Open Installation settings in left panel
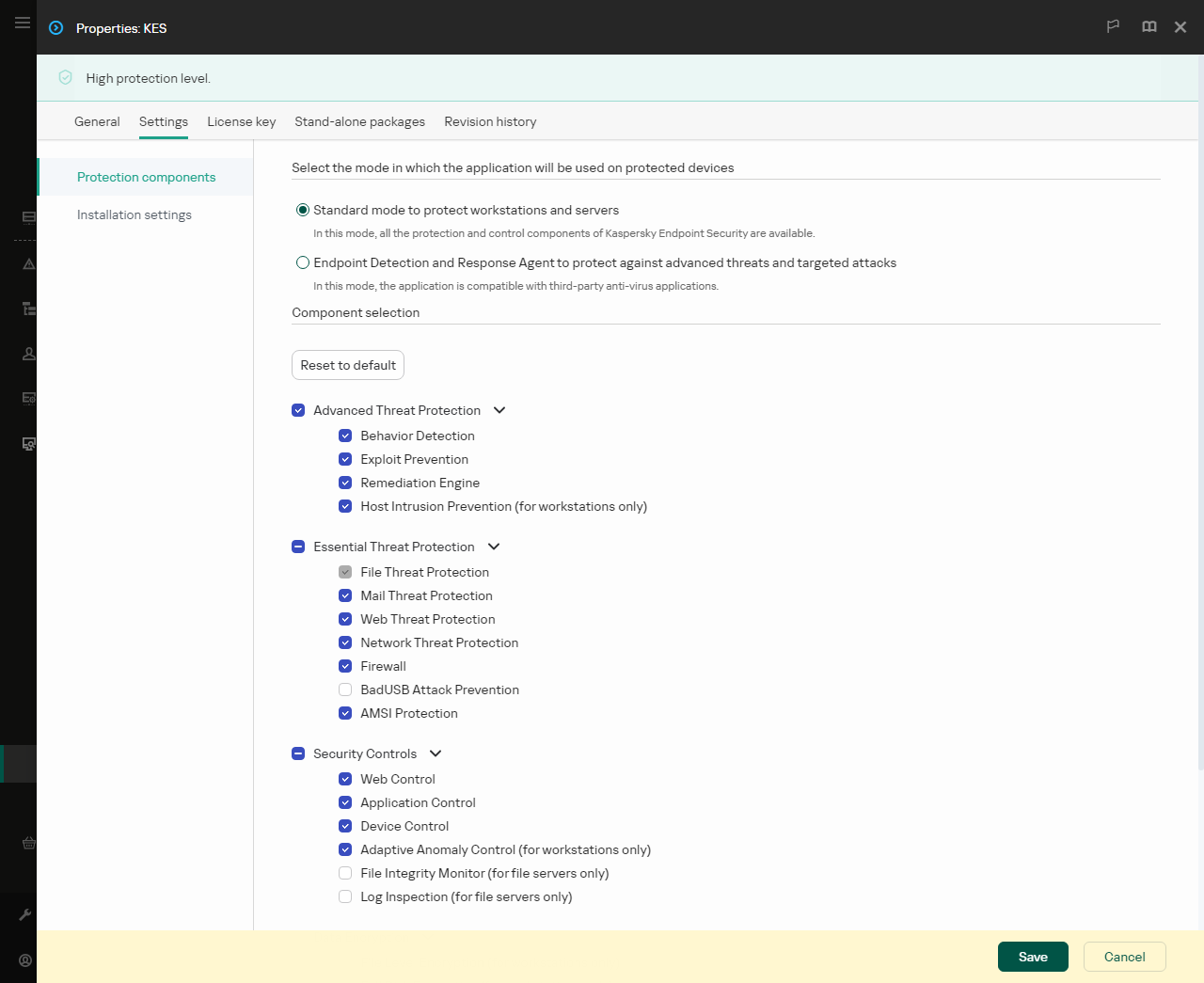Screen dimensions: 1204x983 click(x=135, y=214)
